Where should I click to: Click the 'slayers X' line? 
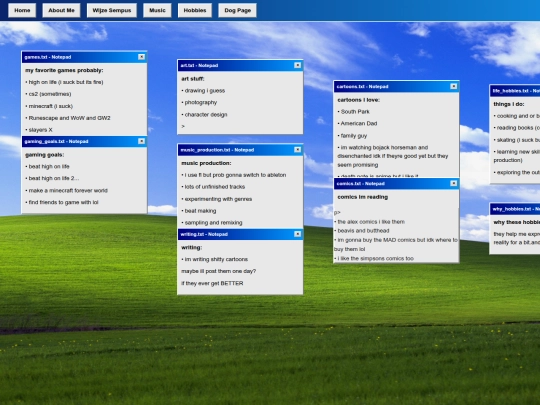tap(39, 130)
